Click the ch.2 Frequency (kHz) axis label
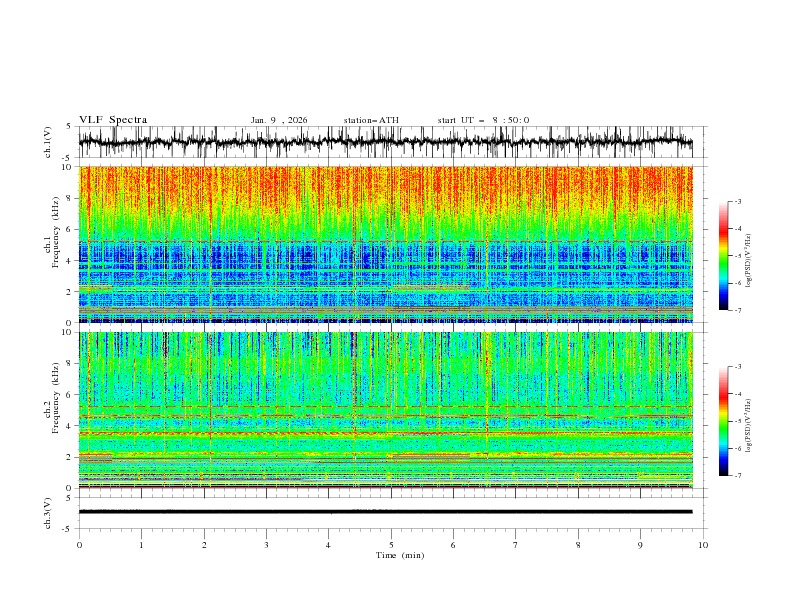The height and width of the screenshot is (612, 792). pyautogui.click(x=52, y=397)
